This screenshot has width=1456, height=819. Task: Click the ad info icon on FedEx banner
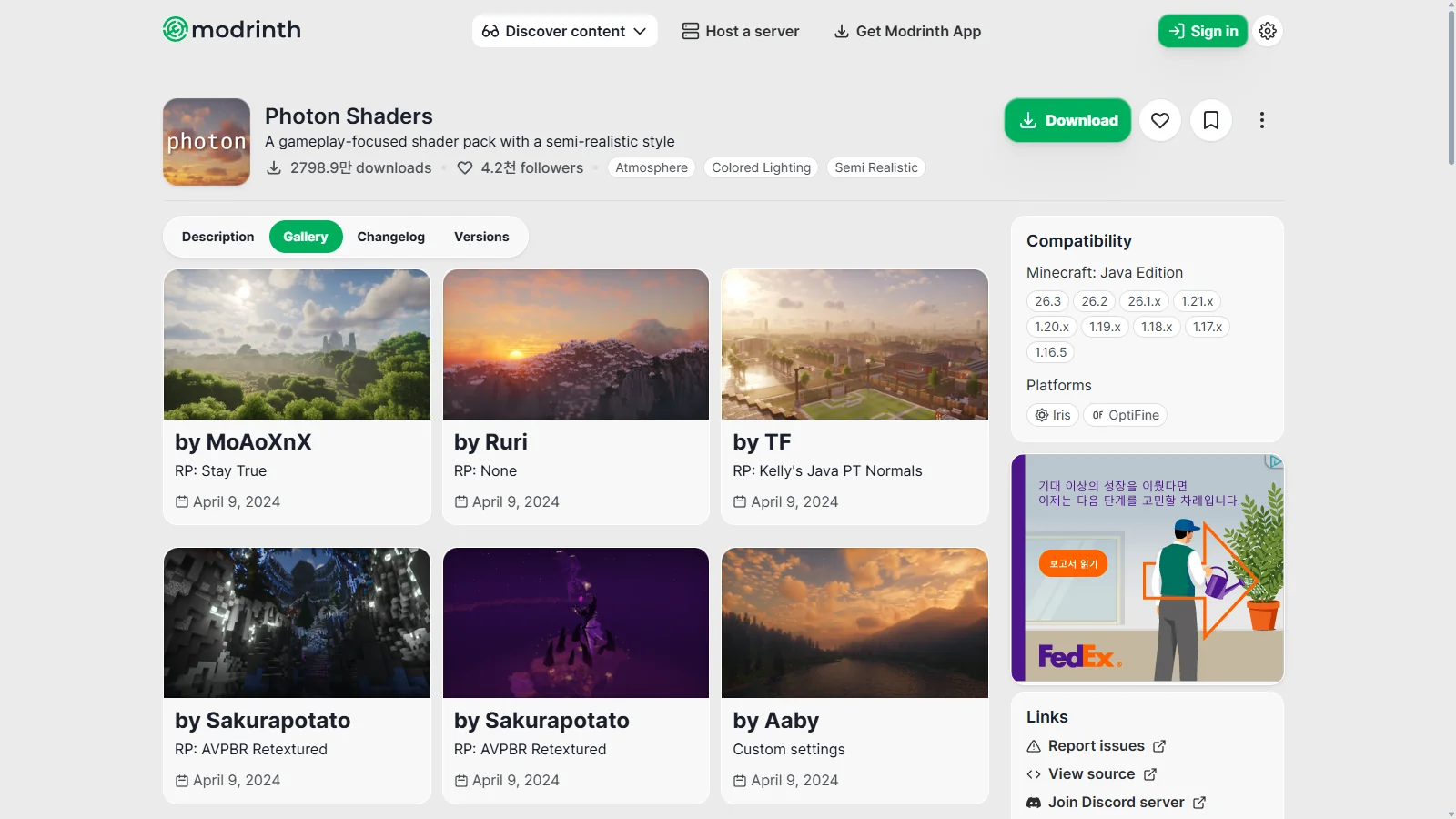pyautogui.click(x=1274, y=462)
